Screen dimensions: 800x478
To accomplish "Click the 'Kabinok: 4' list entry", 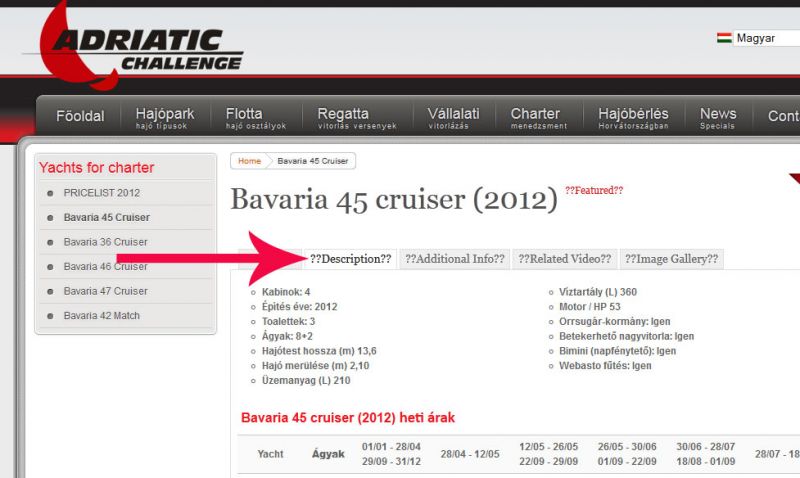I will (x=286, y=292).
